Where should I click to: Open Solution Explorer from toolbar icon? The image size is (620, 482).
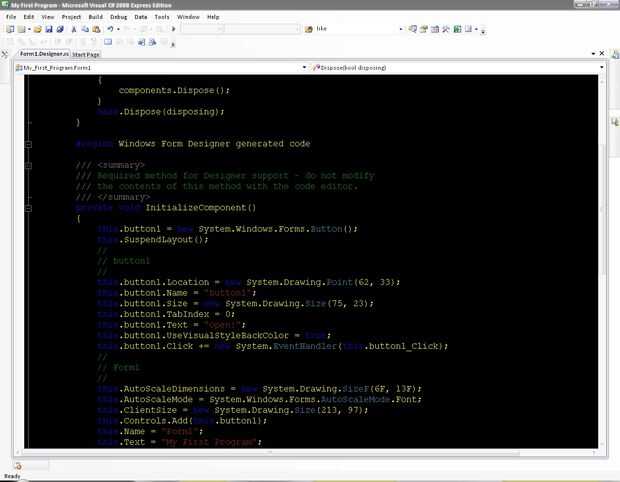[413, 29]
